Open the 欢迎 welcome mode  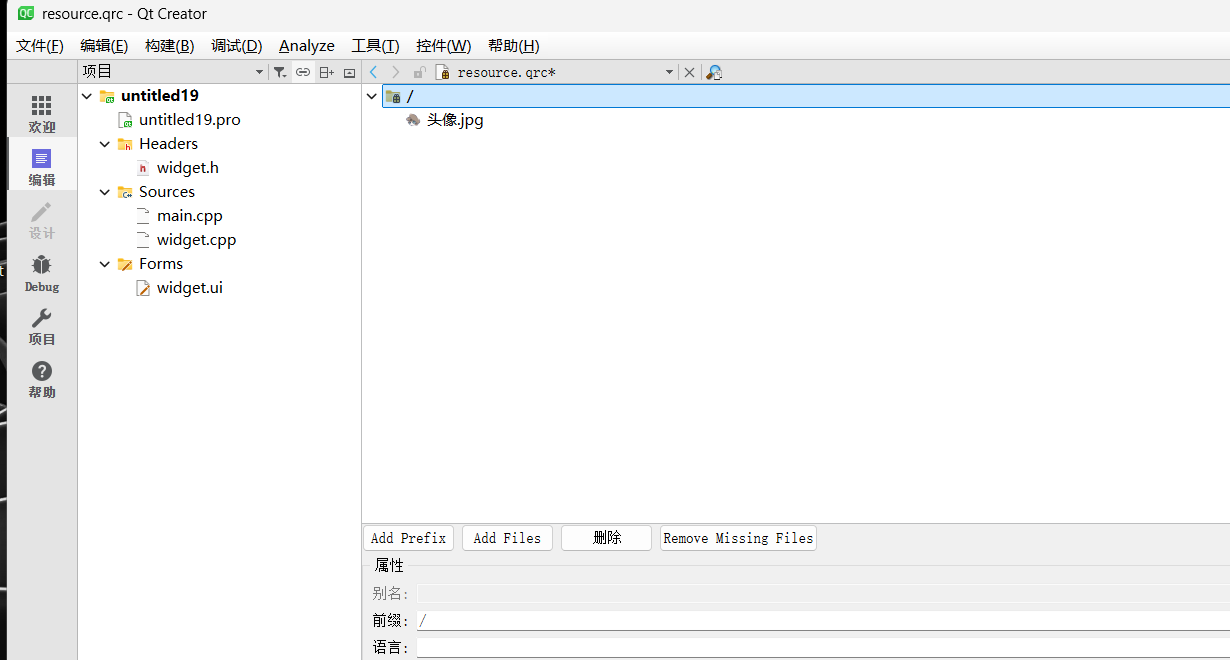pyautogui.click(x=41, y=113)
